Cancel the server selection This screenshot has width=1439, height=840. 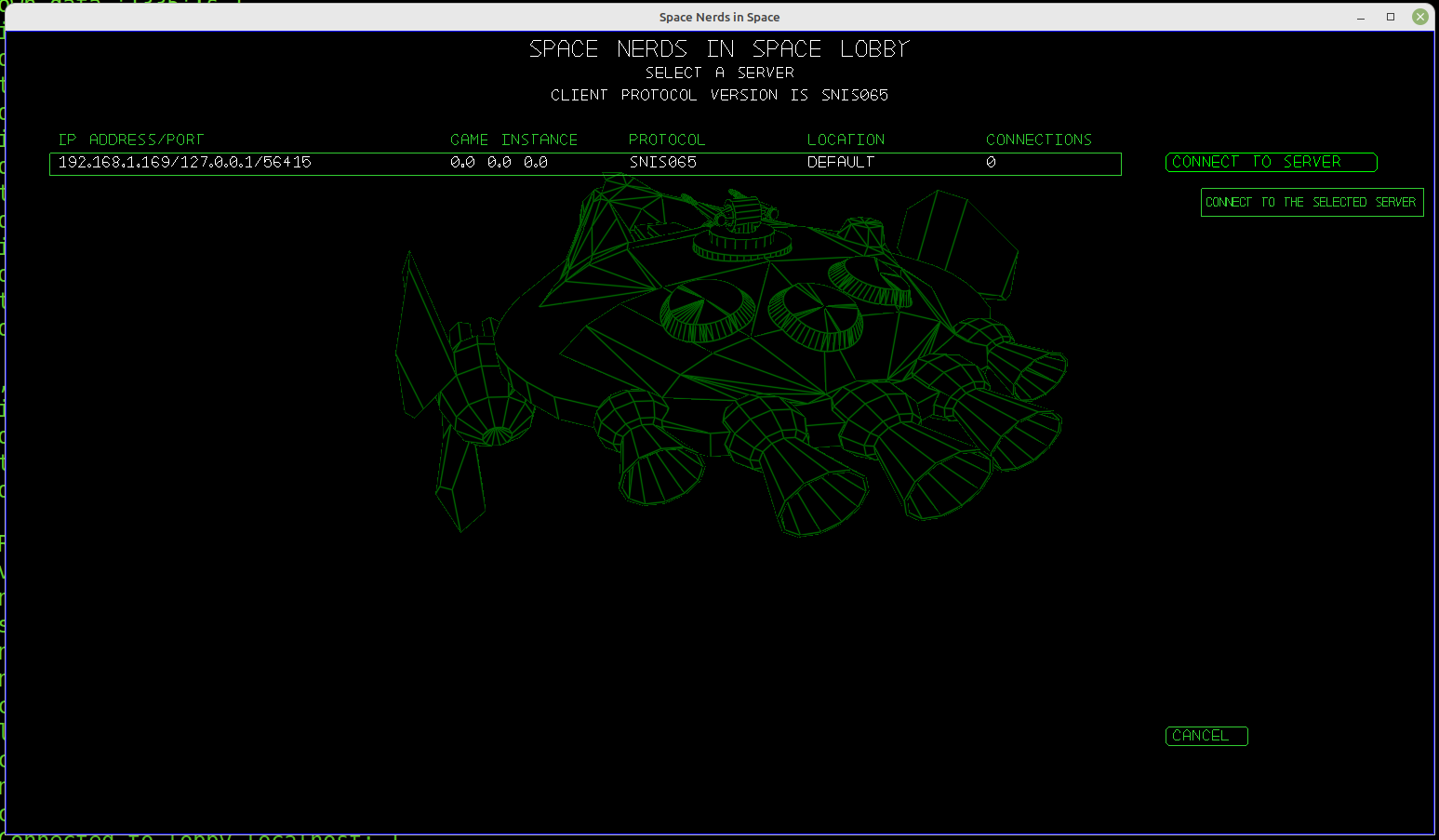point(1206,736)
